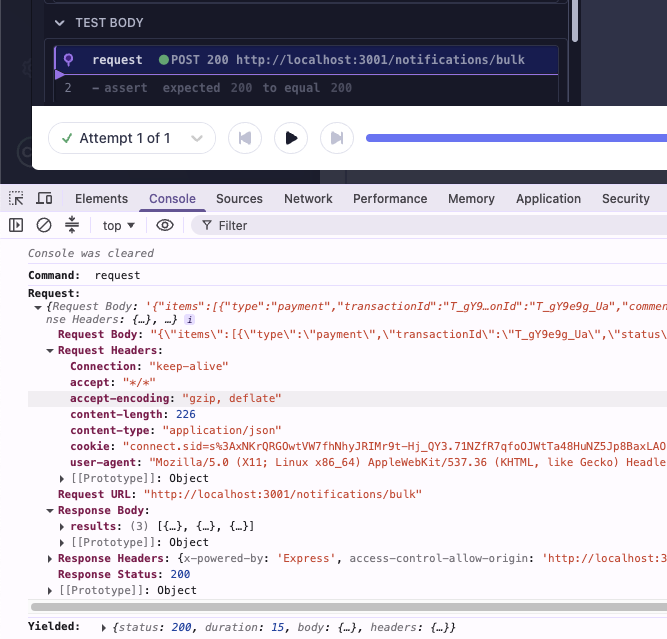Viewport: 667px width, 639px height.
Task: Click the info badge next to the request object
Action: pos(189,320)
